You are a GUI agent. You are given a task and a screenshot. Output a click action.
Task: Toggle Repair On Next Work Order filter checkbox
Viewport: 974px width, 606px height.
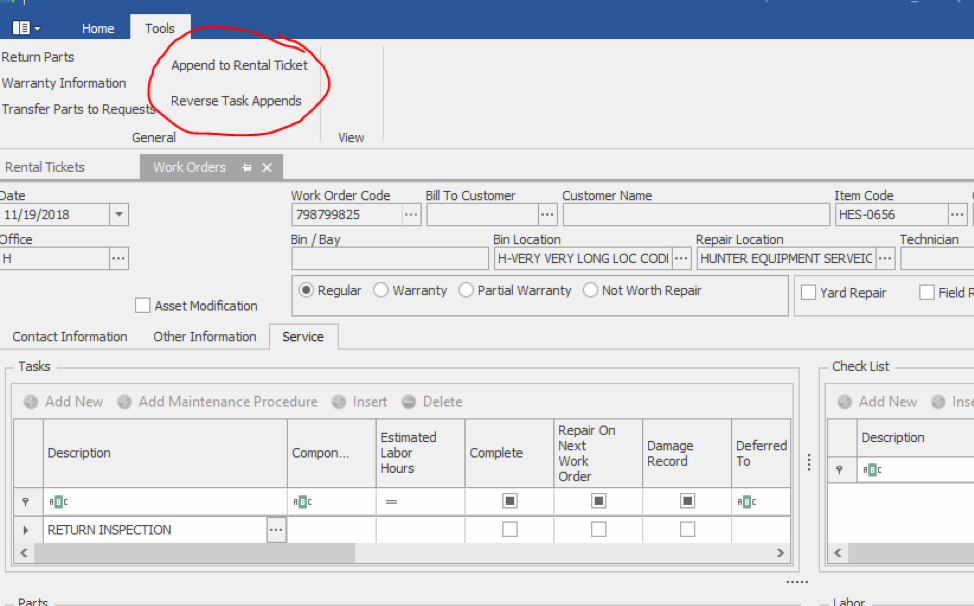pos(598,501)
